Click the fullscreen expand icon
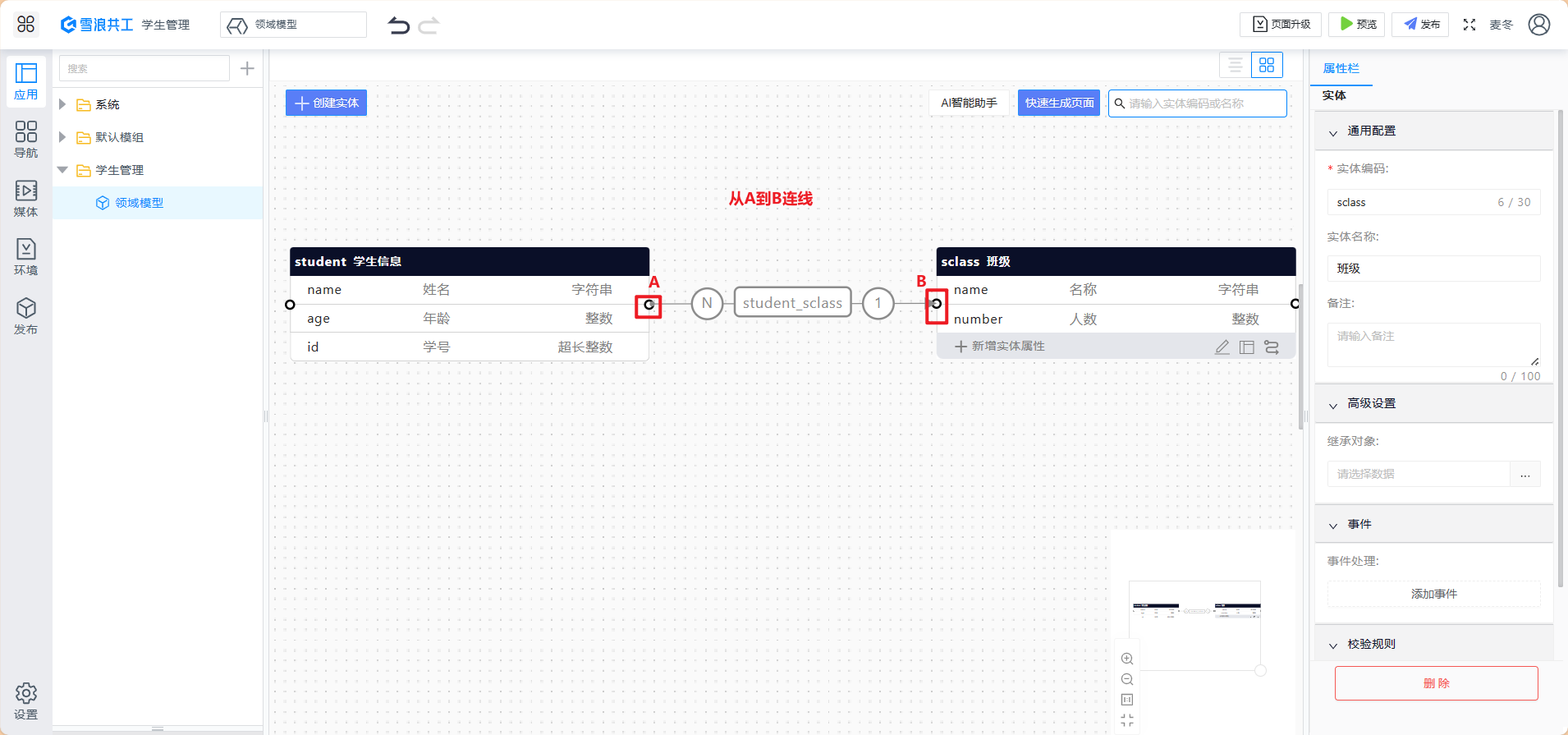The height and width of the screenshot is (735, 1568). click(1469, 25)
